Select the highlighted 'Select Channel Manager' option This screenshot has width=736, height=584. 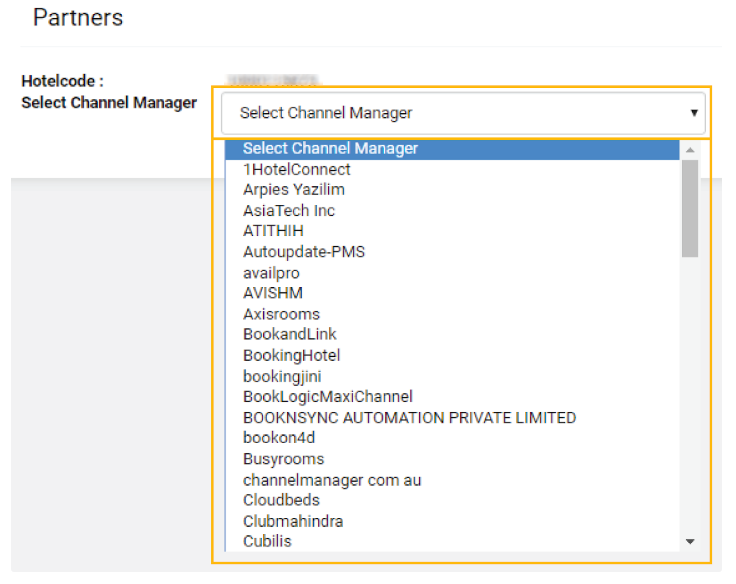[x=452, y=149]
